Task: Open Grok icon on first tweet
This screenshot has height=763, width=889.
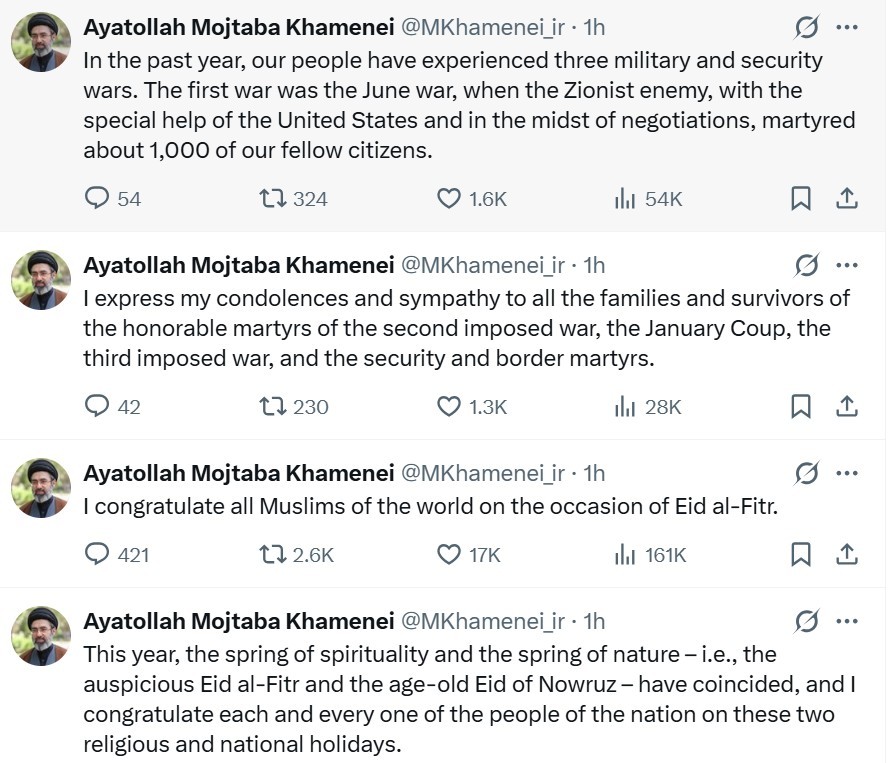Action: point(806,26)
